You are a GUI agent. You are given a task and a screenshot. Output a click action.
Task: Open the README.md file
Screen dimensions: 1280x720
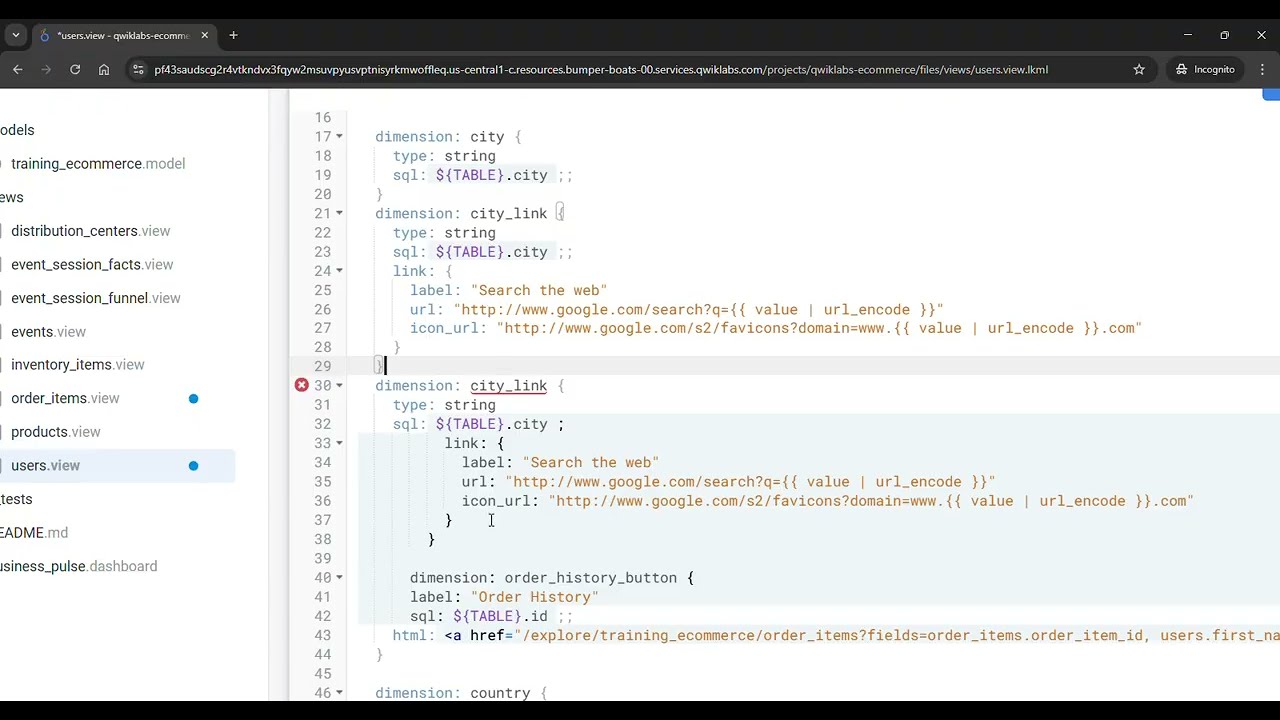coord(34,533)
